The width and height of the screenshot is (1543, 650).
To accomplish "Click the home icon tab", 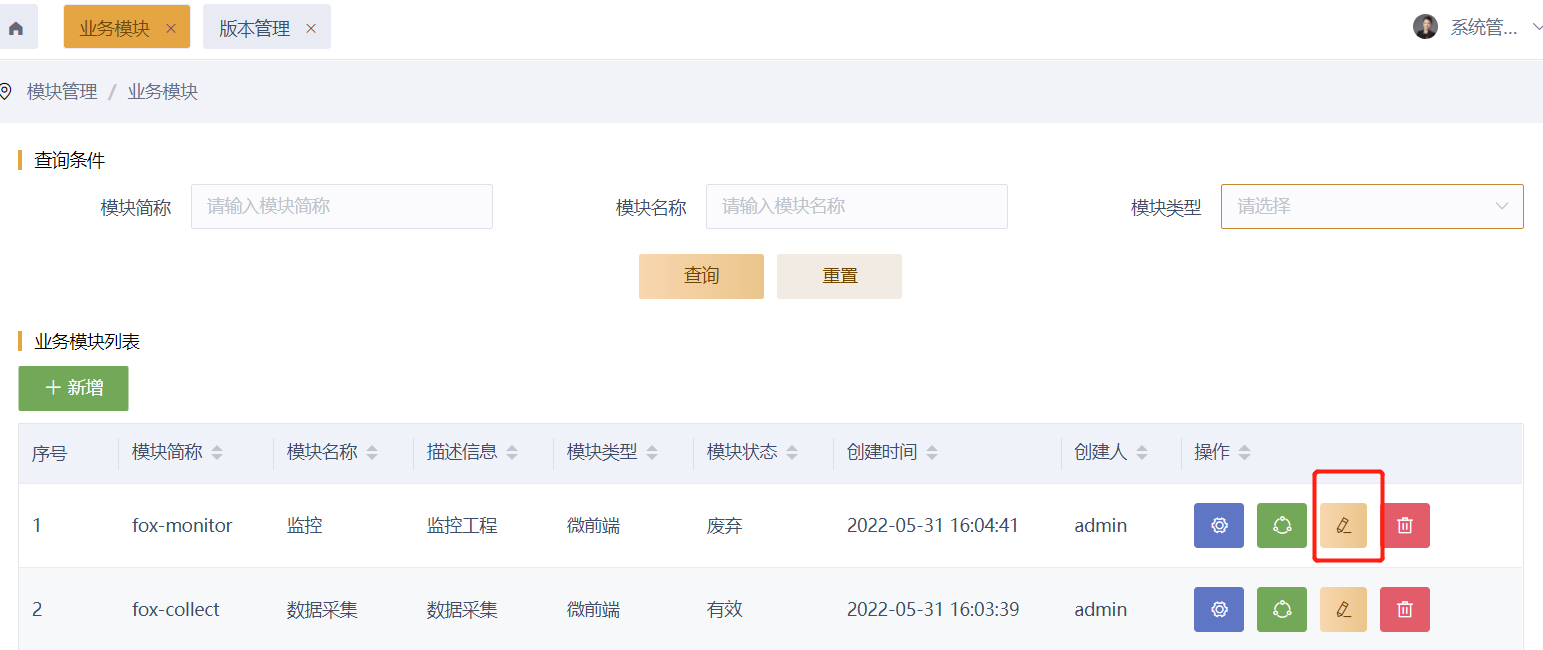I will [x=16, y=28].
